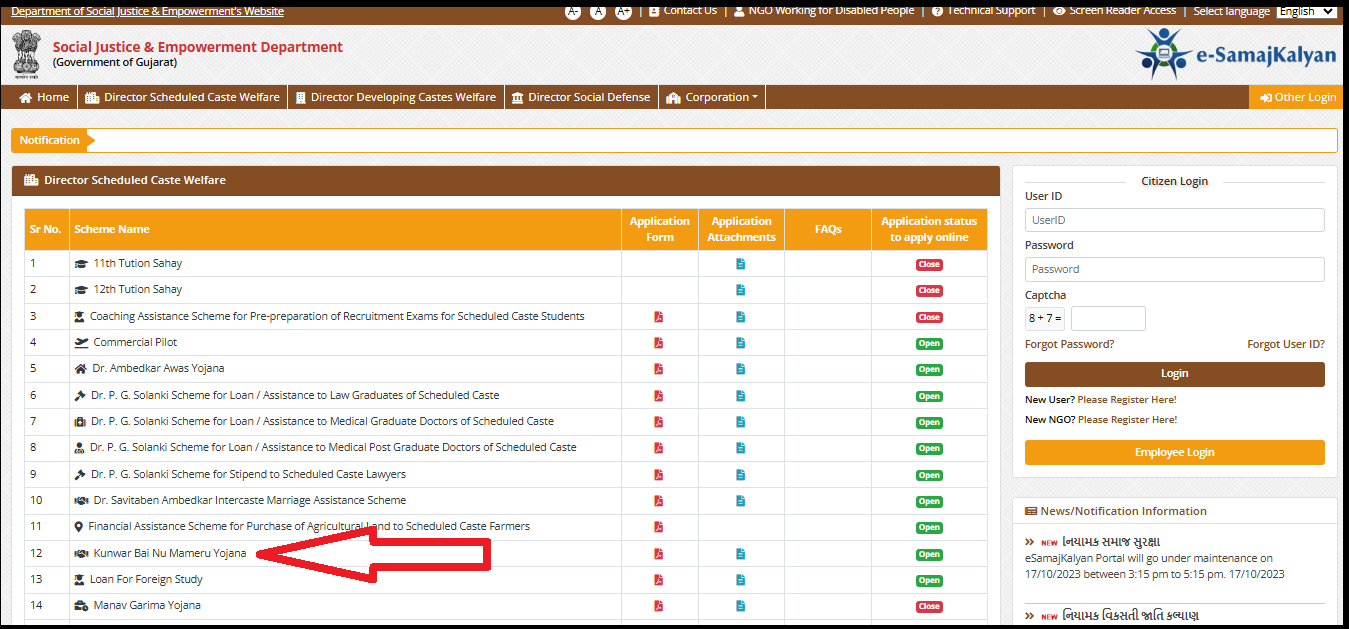Select Commercial Pilot scheme name
Viewport: 1349px width, 629px height.
pos(135,342)
